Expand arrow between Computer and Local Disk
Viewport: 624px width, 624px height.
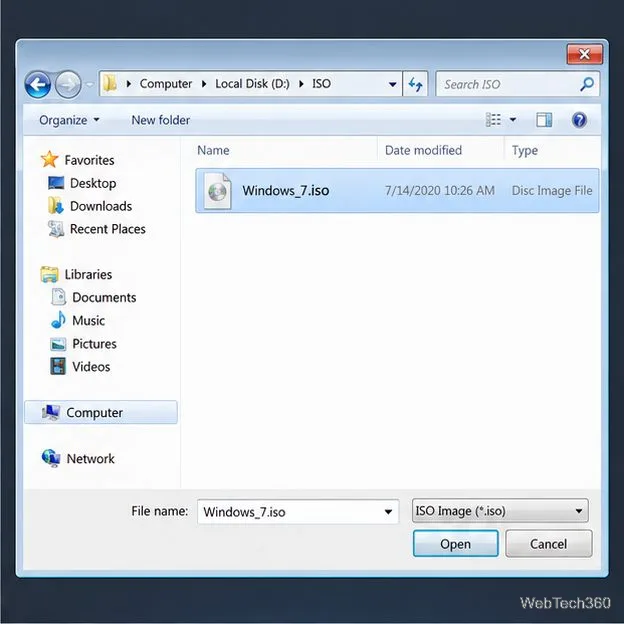click(x=204, y=84)
